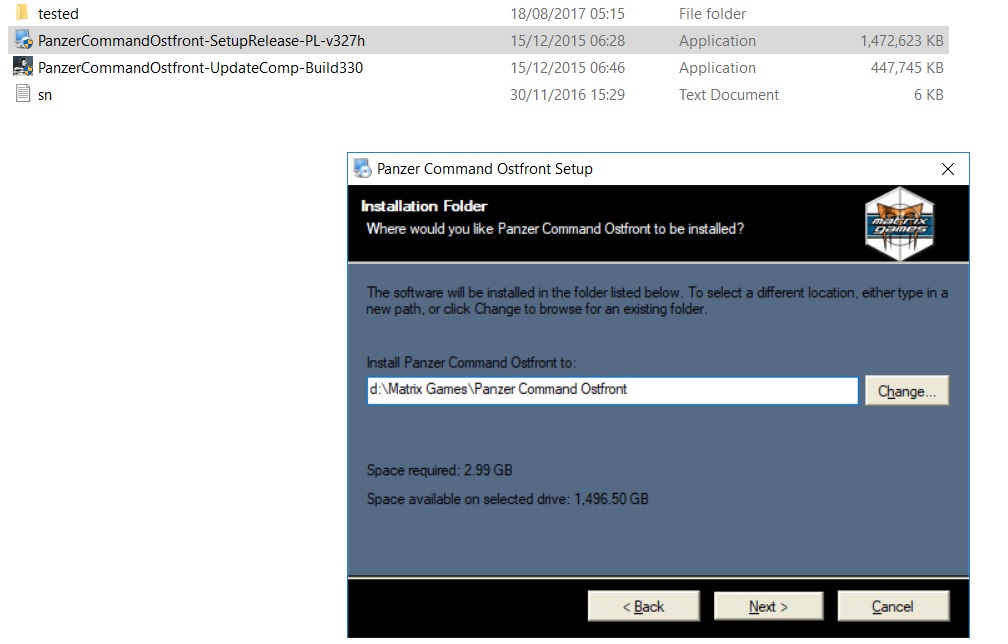Viewport: 1008px width, 644px height.
Task: Click the SetupRelease-PL-v327h installer icon
Action: point(23,40)
